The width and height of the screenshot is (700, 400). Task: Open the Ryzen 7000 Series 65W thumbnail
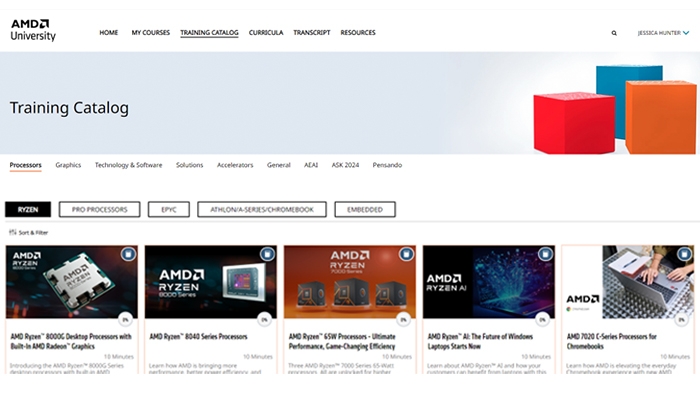[x=350, y=282]
